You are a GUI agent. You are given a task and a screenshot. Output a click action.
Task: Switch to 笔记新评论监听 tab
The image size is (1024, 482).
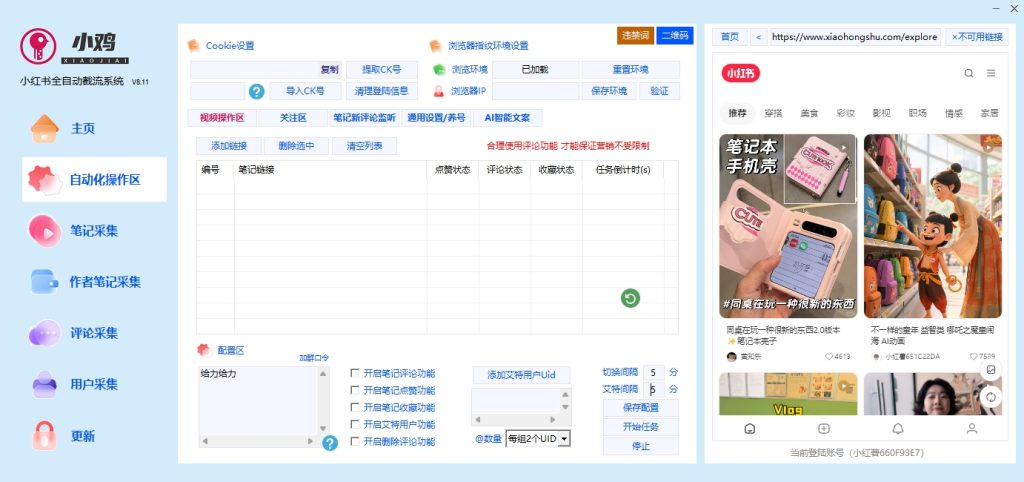pos(364,118)
